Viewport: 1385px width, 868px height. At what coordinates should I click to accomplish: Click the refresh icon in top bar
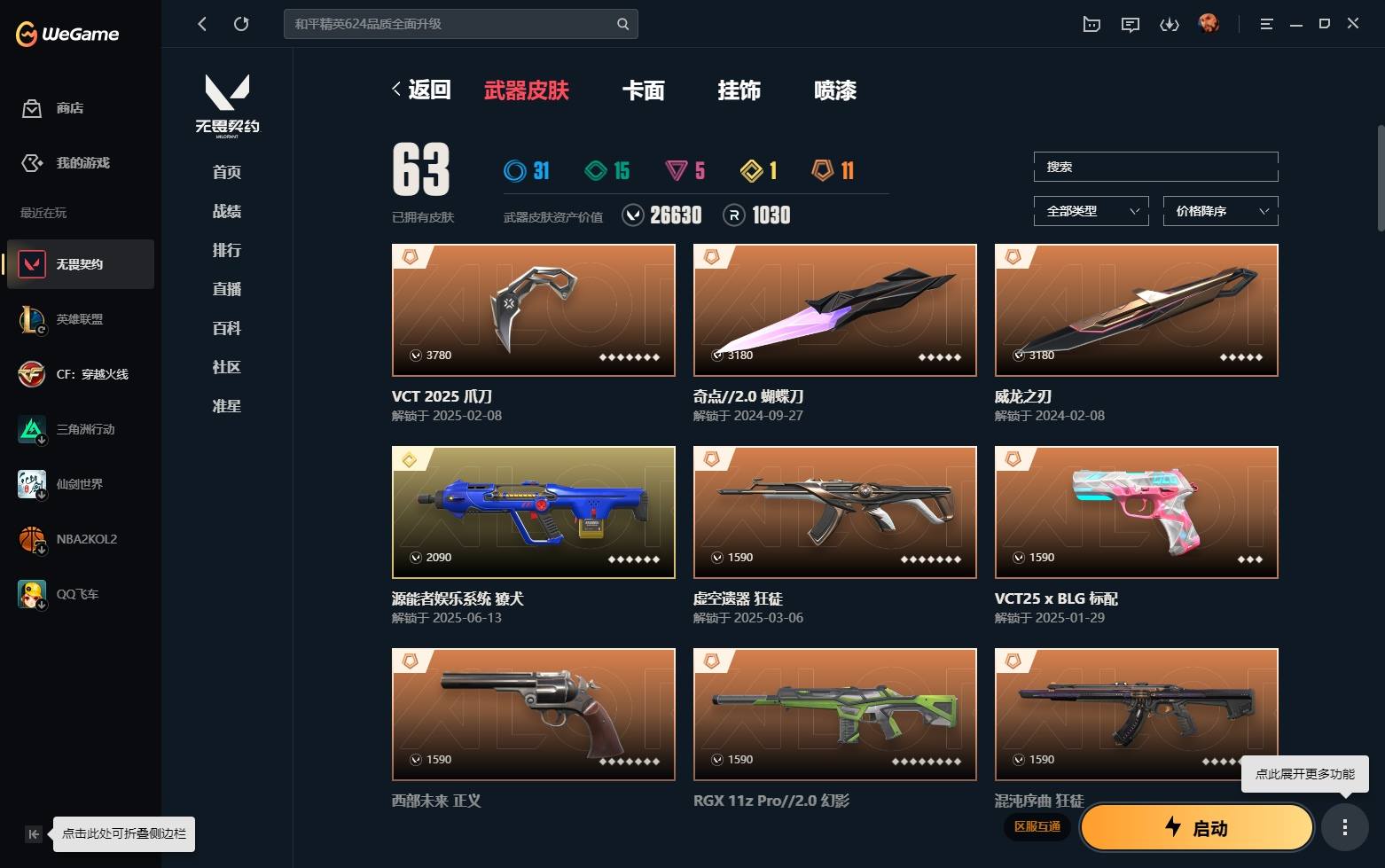coord(241,24)
